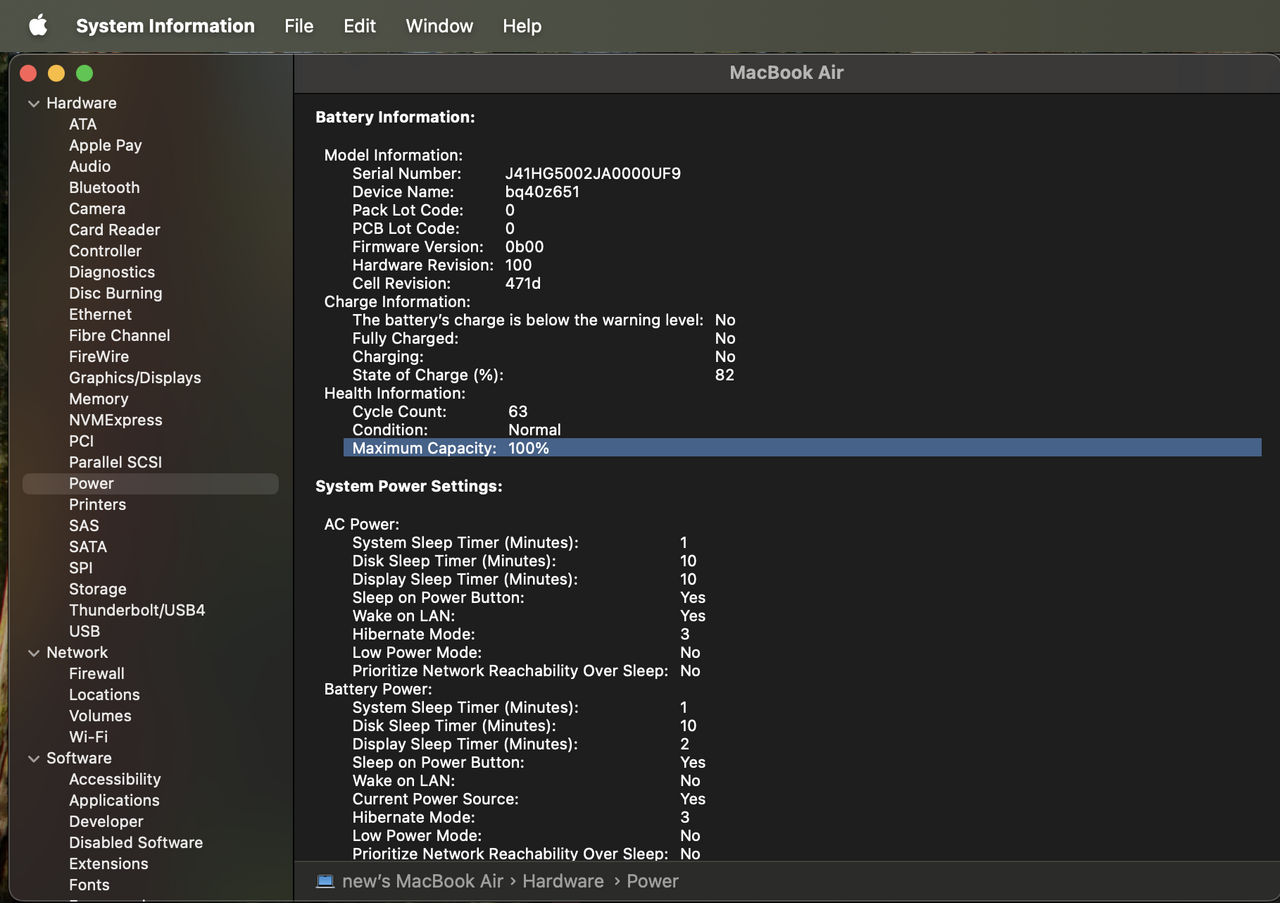The width and height of the screenshot is (1280, 903).
Task: Click the laptop icon in path bar
Action: pos(325,881)
